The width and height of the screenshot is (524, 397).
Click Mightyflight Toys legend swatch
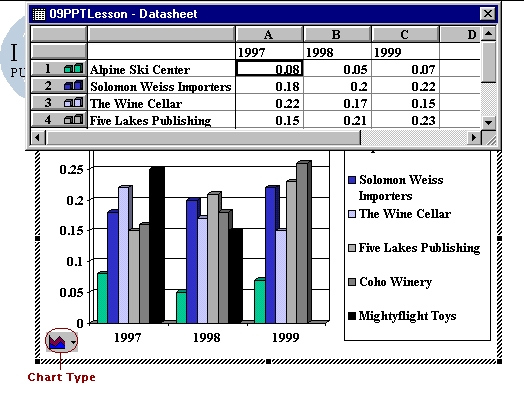click(x=352, y=316)
